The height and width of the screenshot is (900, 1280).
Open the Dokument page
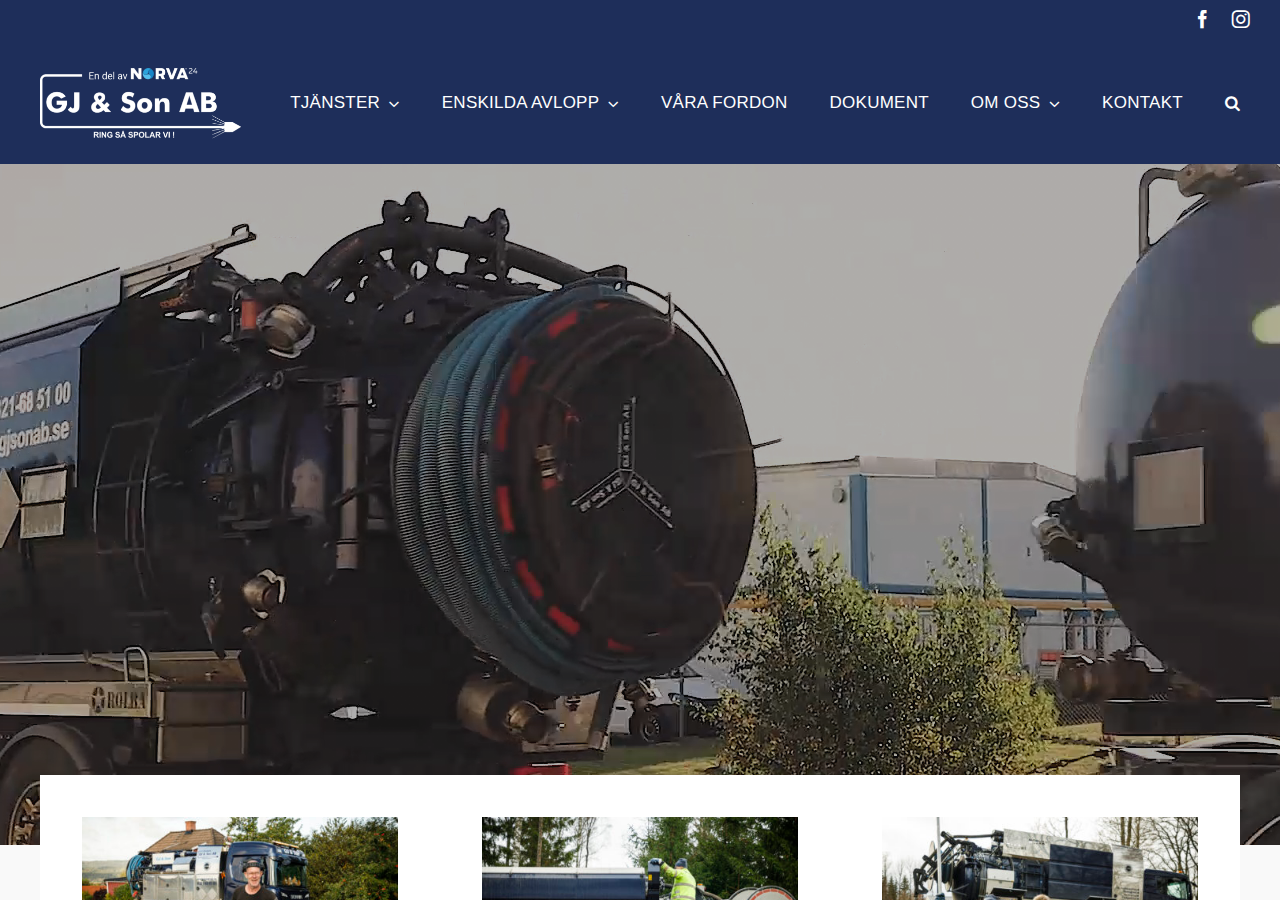tap(879, 103)
